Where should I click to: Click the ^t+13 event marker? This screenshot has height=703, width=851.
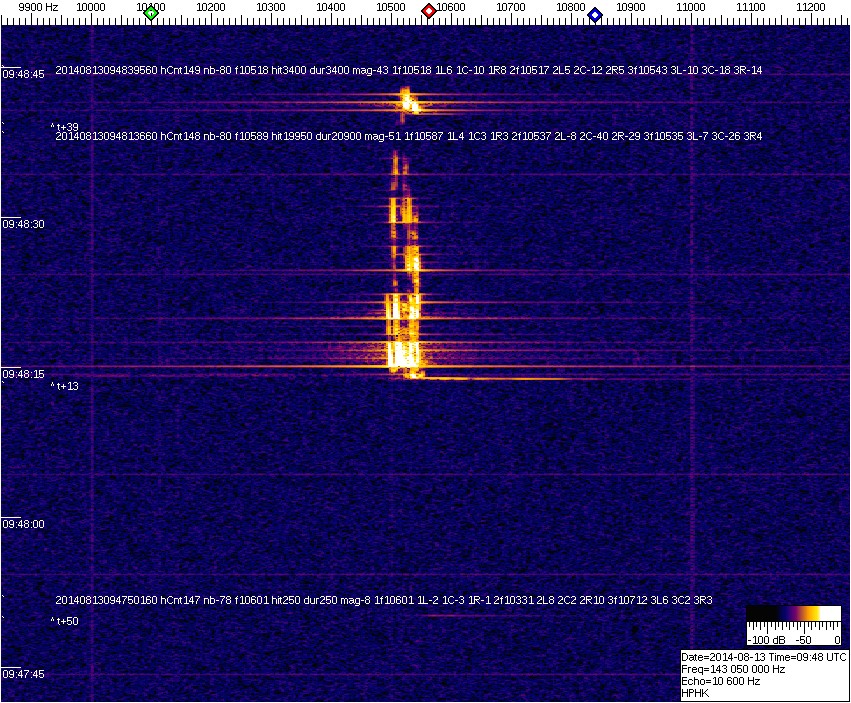pyautogui.click(x=66, y=386)
